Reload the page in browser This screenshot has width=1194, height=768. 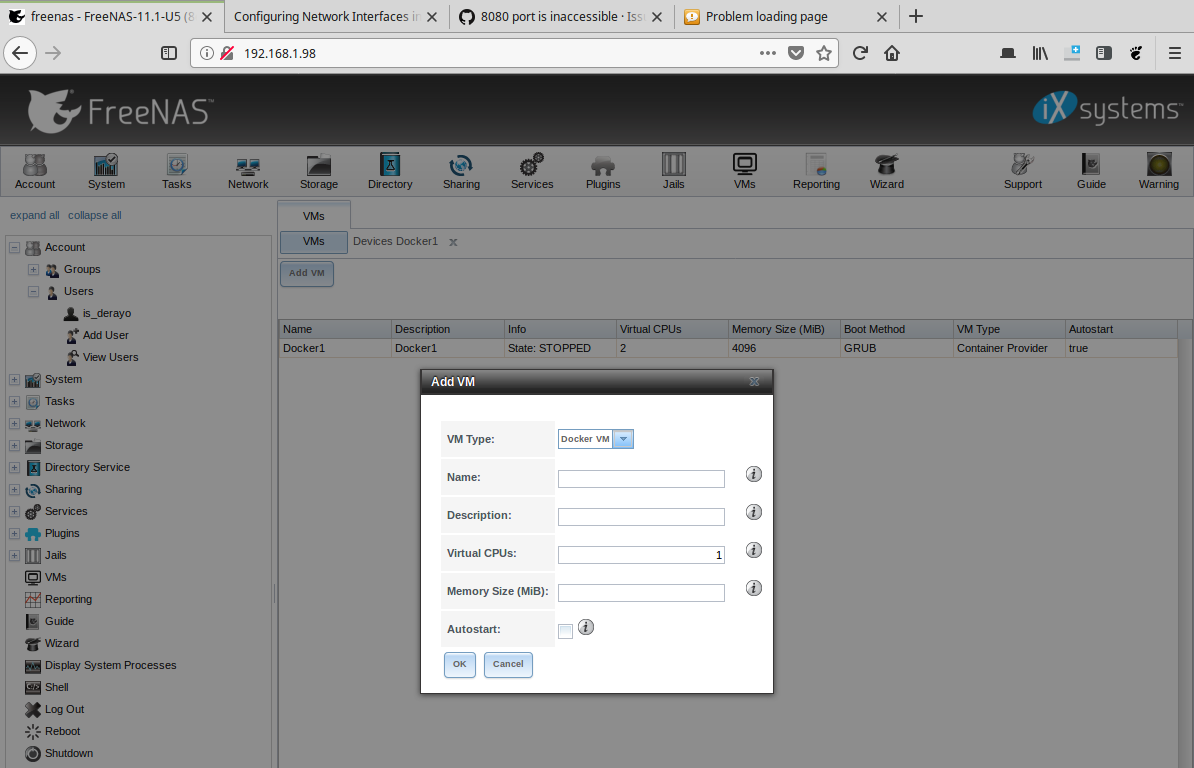tap(860, 53)
